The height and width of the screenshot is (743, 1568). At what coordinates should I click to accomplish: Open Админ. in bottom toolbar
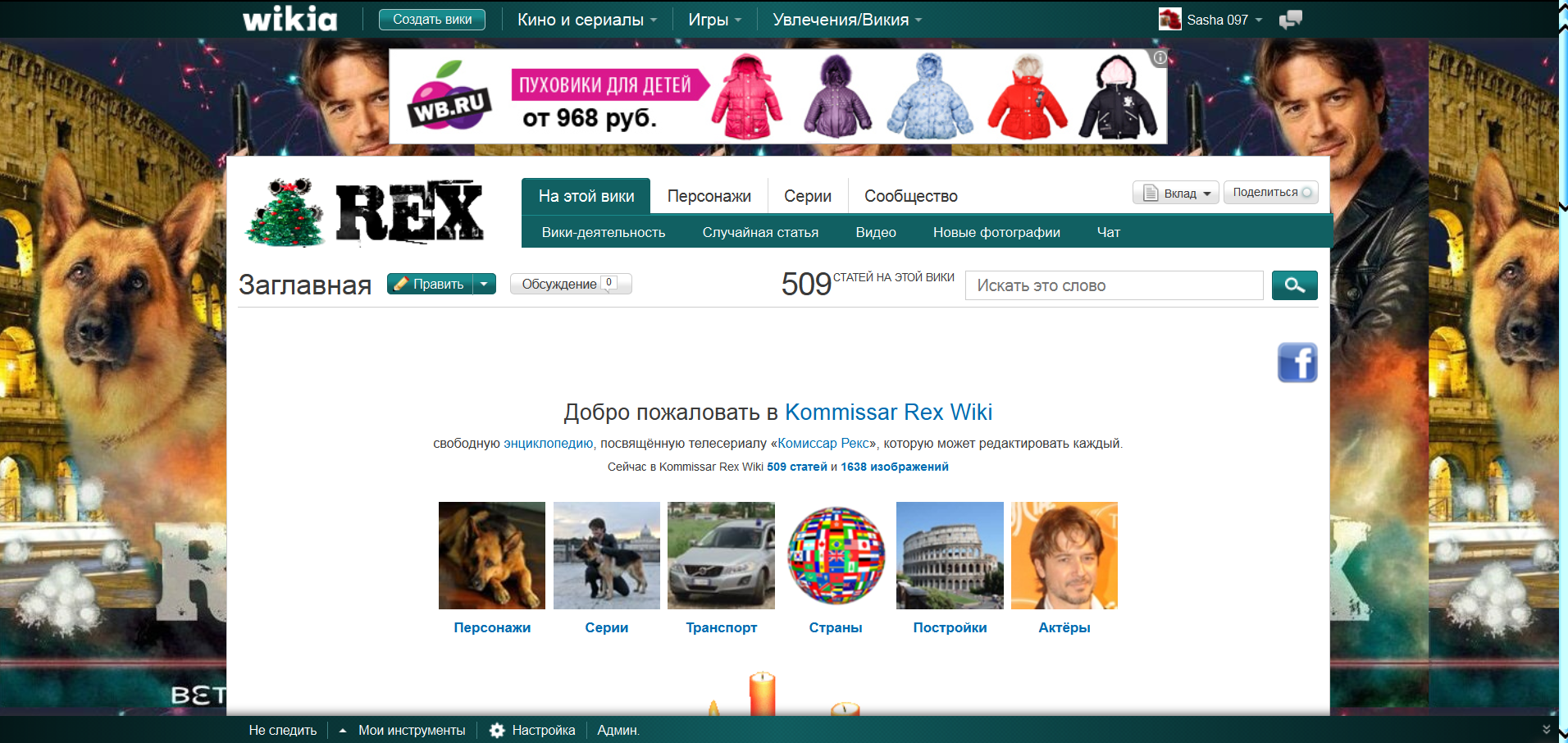pos(618,730)
